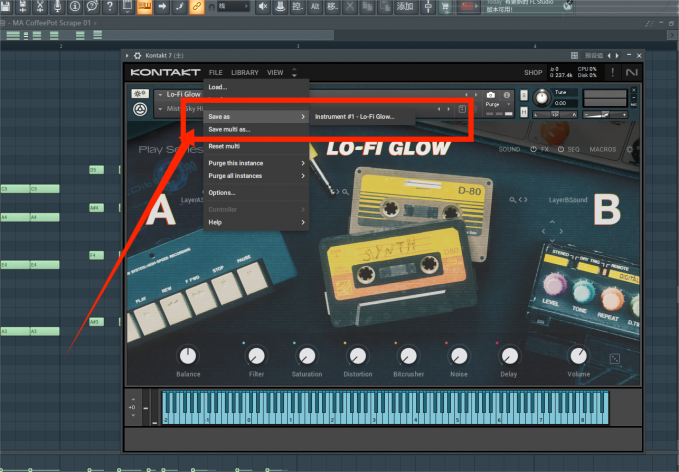Viewport: 679px width, 472px height.
Task: Select Reset multi menu entry
Action: [x=256, y=146]
